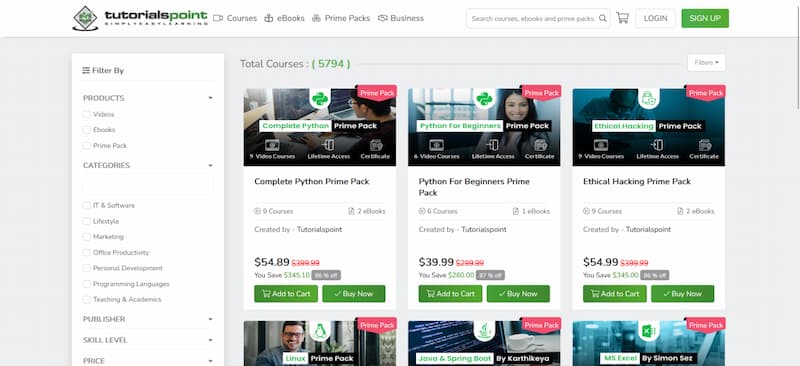Check the Videos product filter
Image resolution: width=800 pixels, height=366 pixels.
click(x=87, y=114)
